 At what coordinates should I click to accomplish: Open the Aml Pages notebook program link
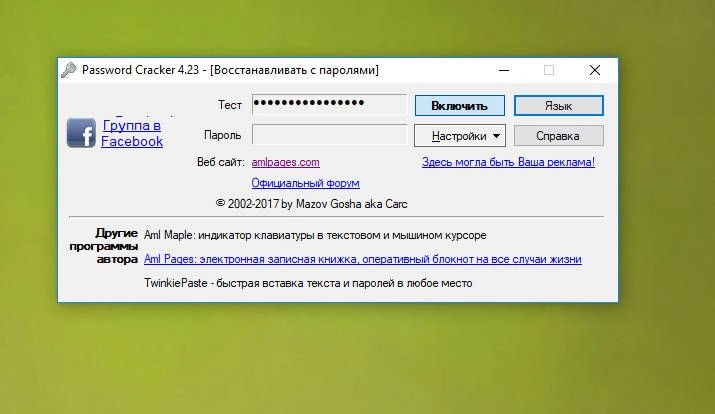(x=363, y=259)
